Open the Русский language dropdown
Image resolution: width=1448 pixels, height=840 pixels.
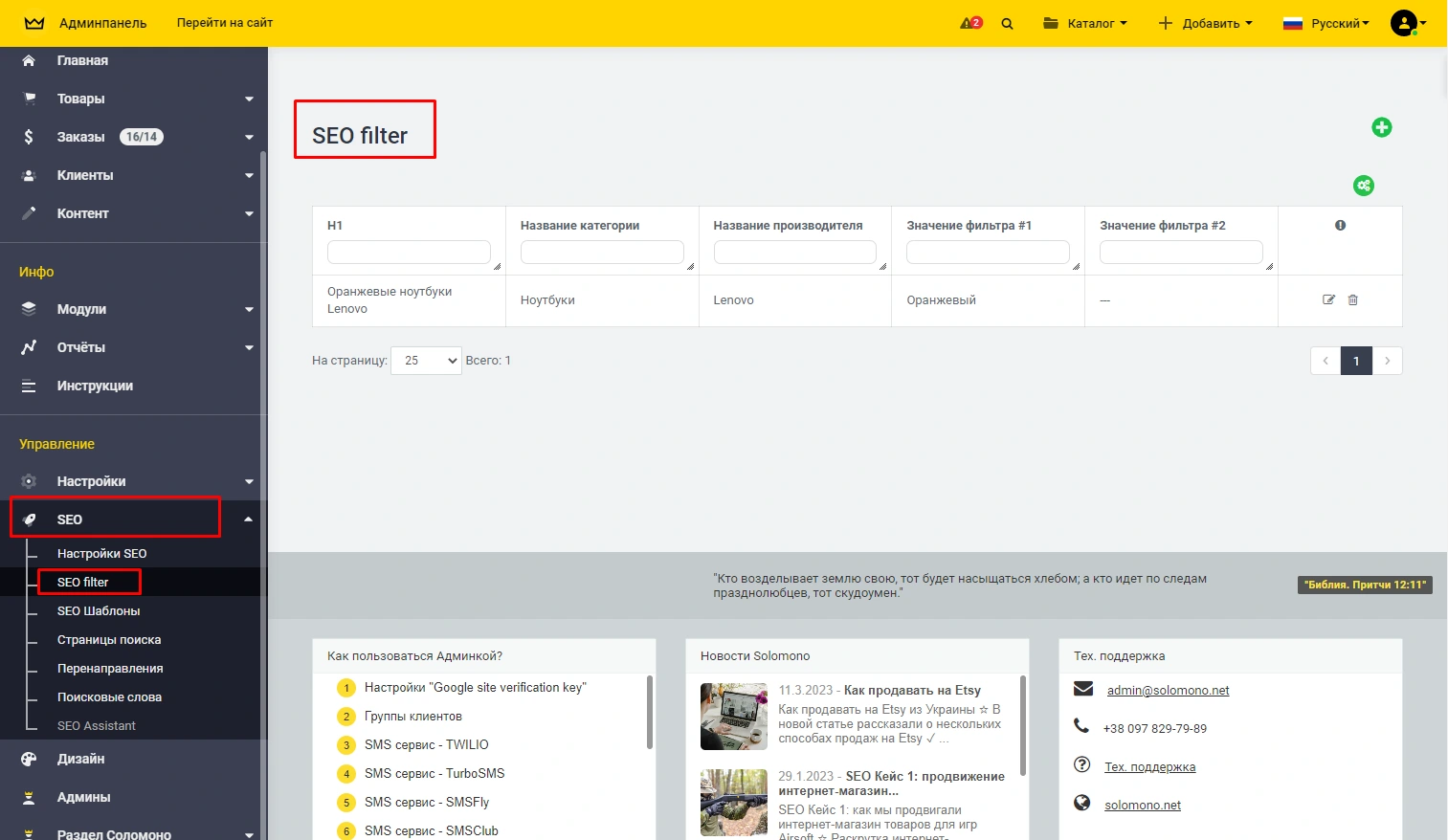tap(1325, 23)
